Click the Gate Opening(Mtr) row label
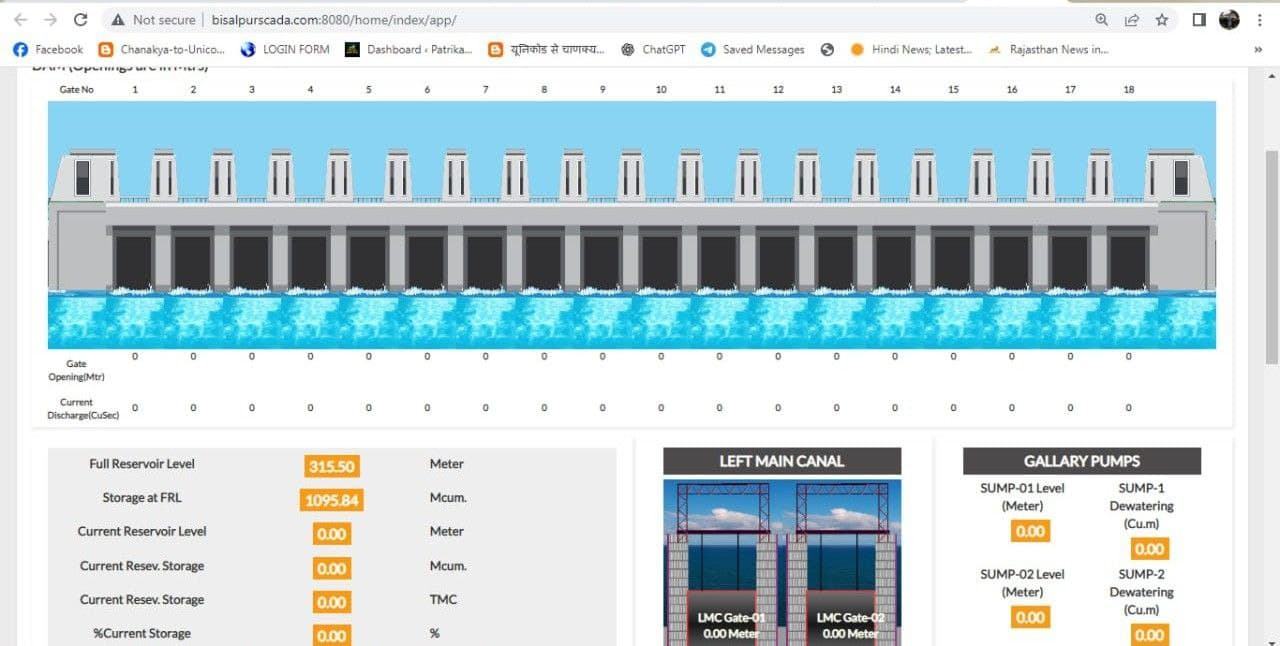The width and height of the screenshot is (1280, 646). click(x=76, y=370)
